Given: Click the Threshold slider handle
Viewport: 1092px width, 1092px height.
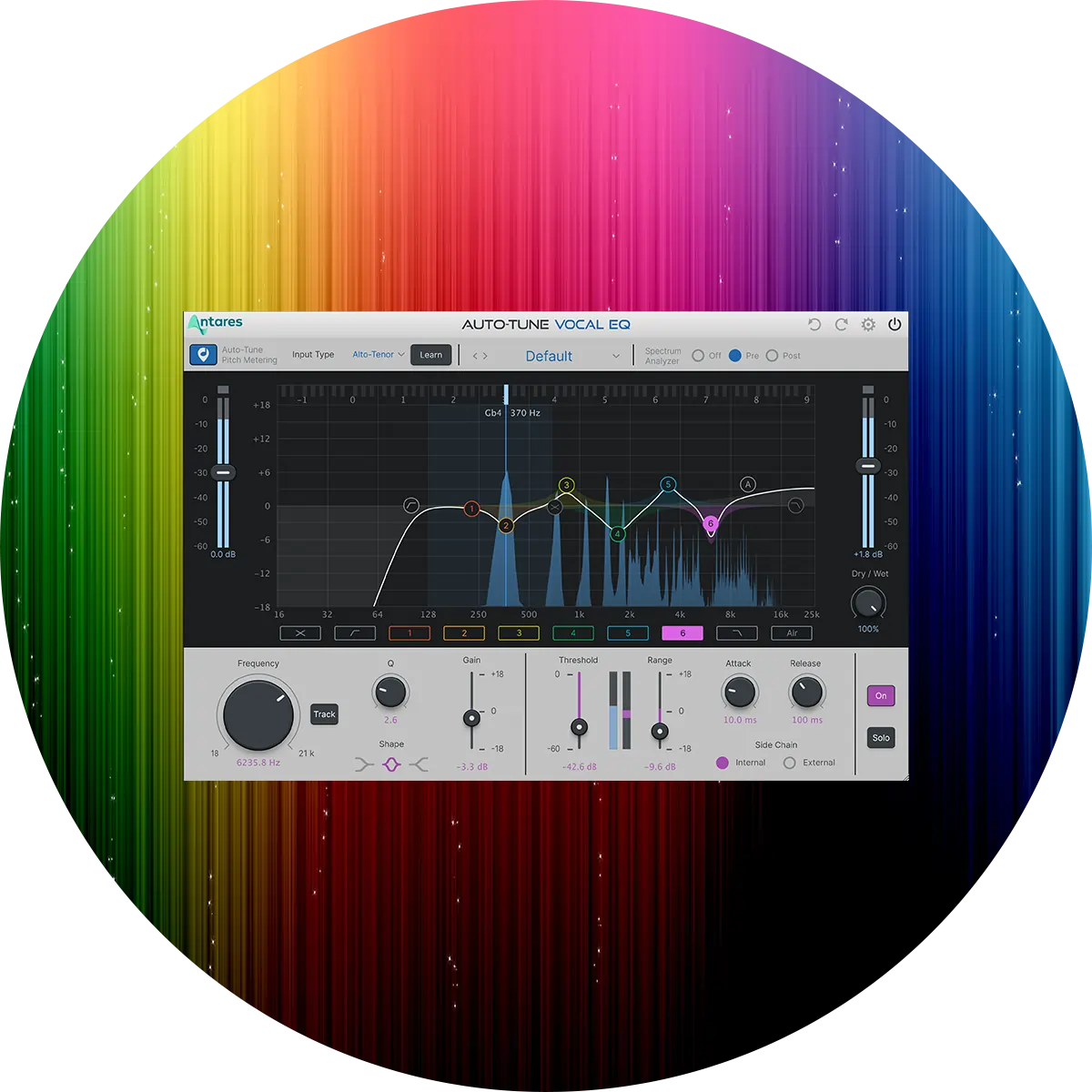Looking at the screenshot, I should 579,728.
